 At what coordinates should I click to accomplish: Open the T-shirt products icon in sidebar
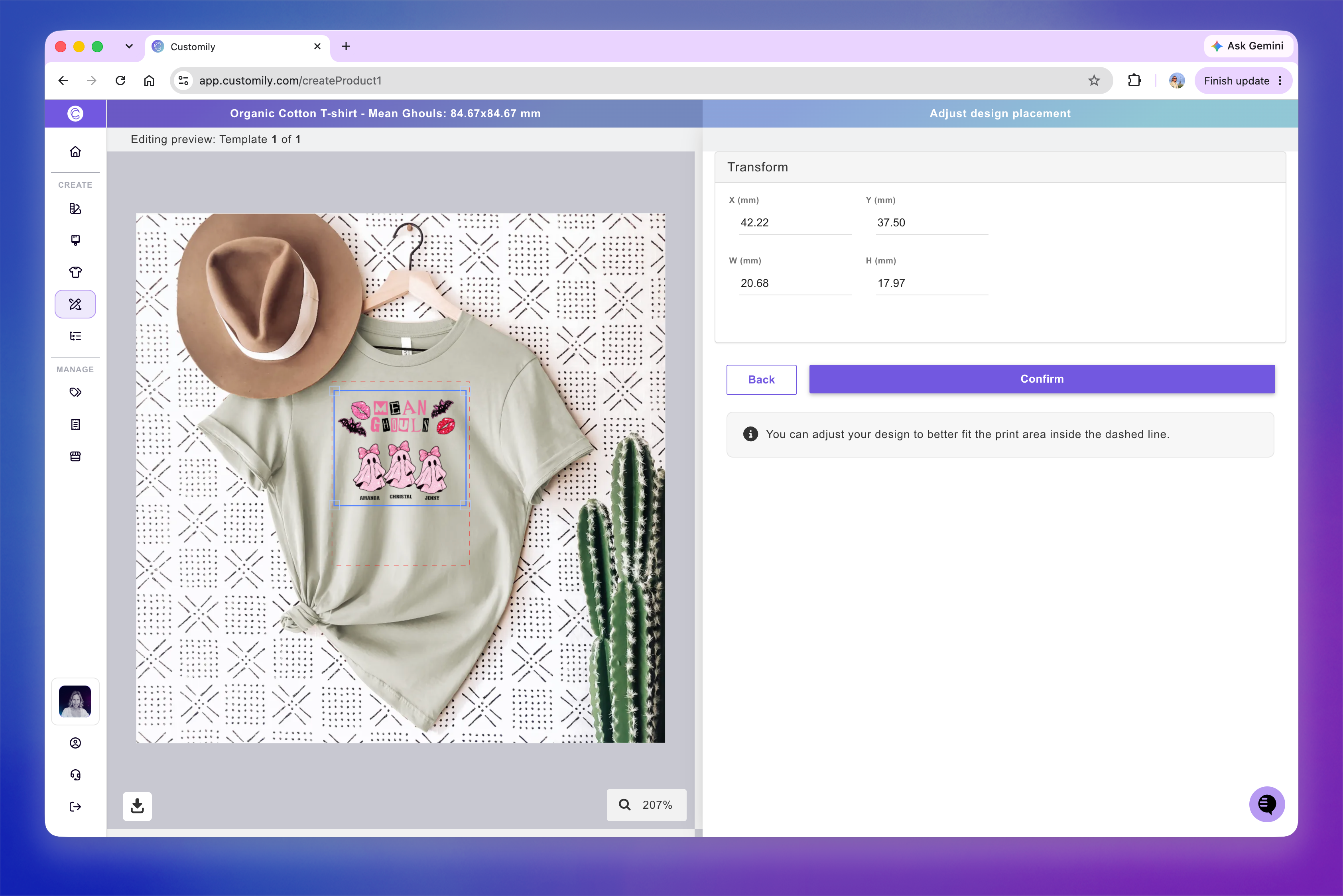(x=75, y=272)
